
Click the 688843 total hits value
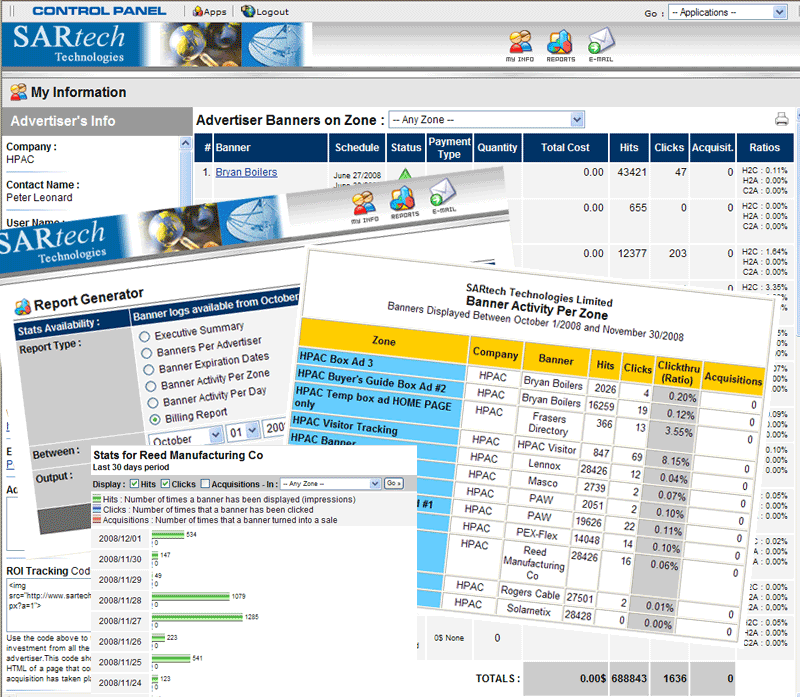[x=629, y=678]
